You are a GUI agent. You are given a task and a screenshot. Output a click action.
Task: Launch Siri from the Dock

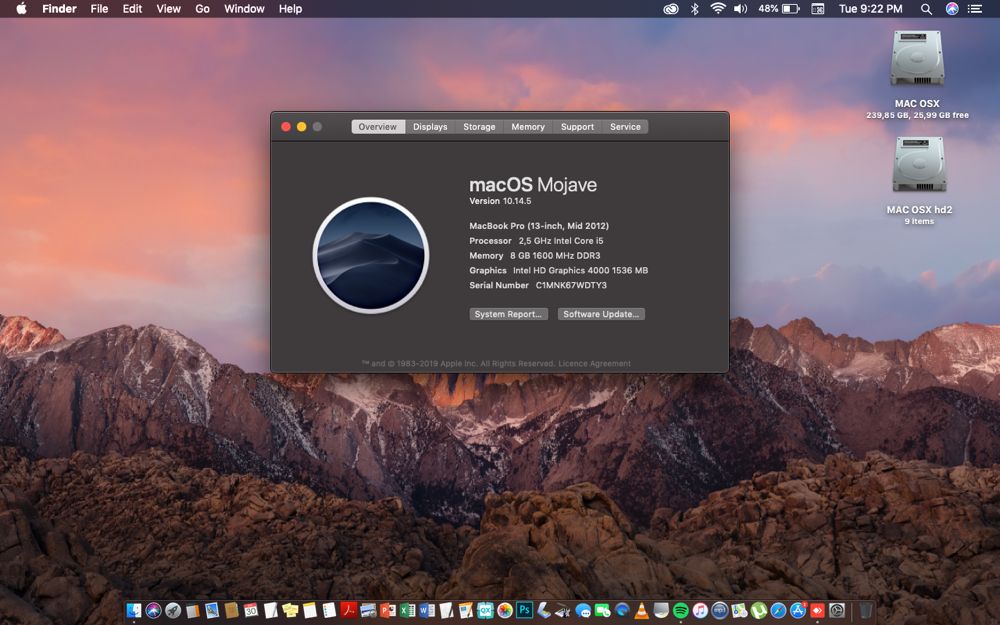[153, 610]
